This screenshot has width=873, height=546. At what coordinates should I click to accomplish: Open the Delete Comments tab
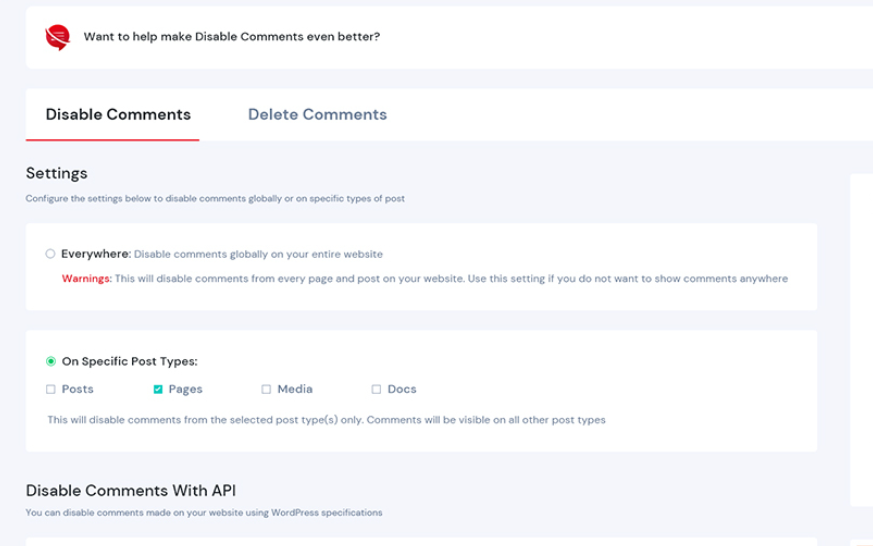[x=317, y=115]
